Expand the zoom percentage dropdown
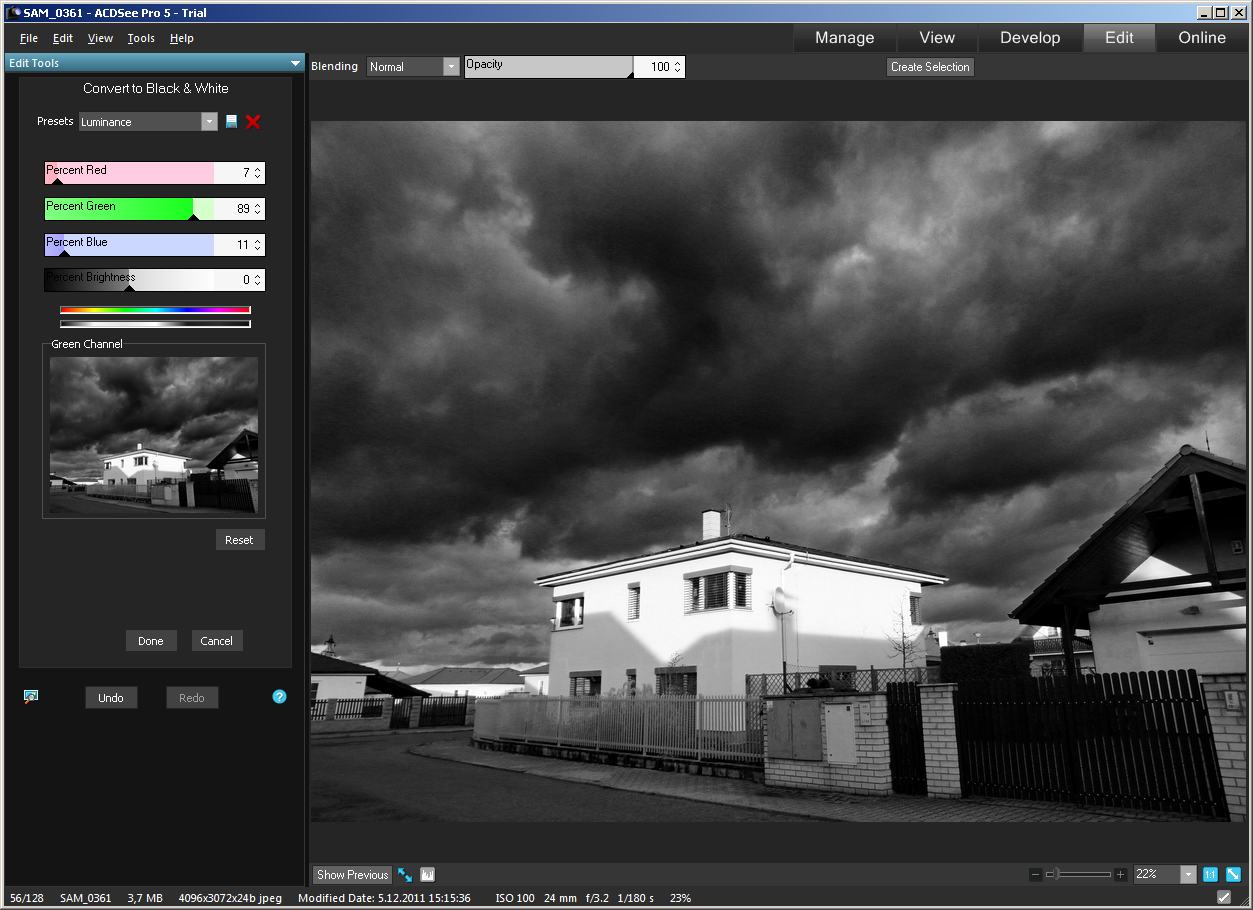1253x910 pixels. point(1188,874)
